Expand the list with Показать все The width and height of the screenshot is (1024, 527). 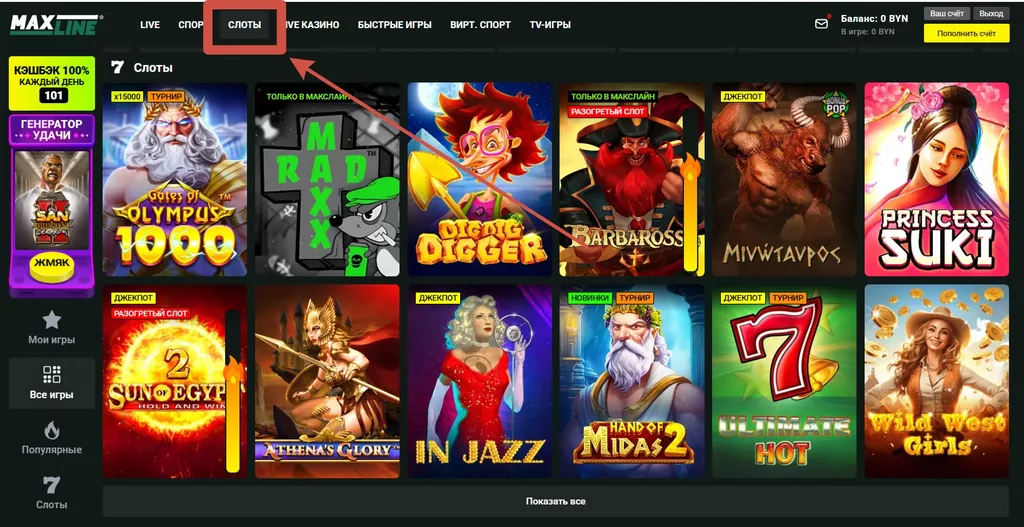pos(557,501)
